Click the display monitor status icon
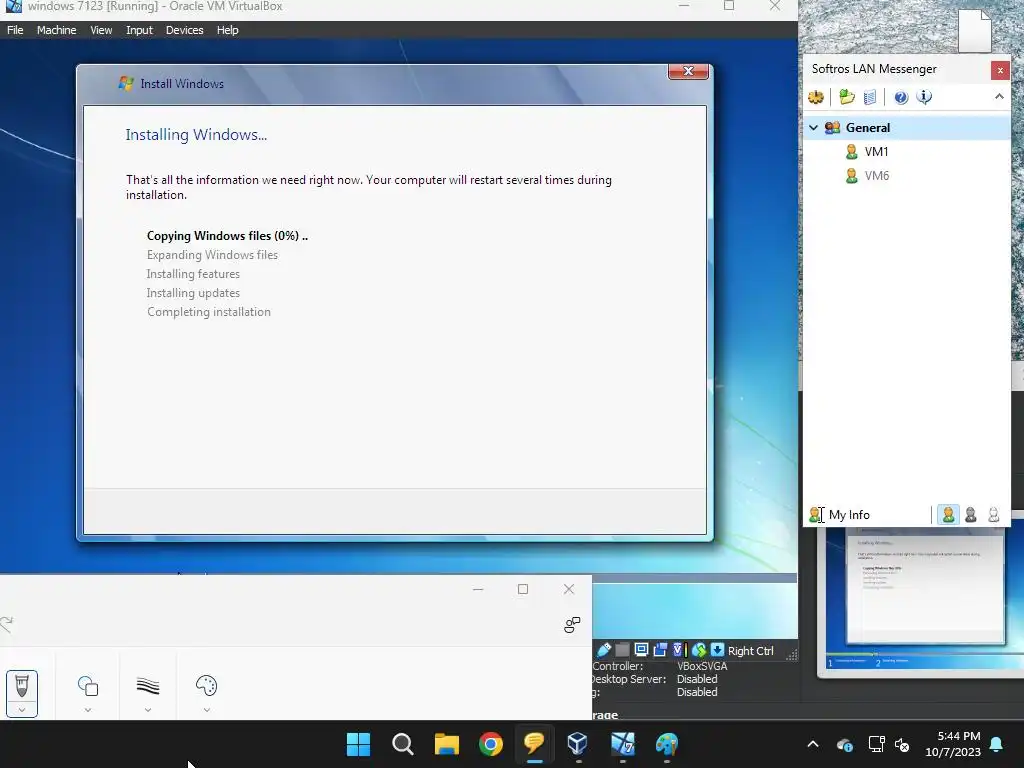 (x=641, y=650)
